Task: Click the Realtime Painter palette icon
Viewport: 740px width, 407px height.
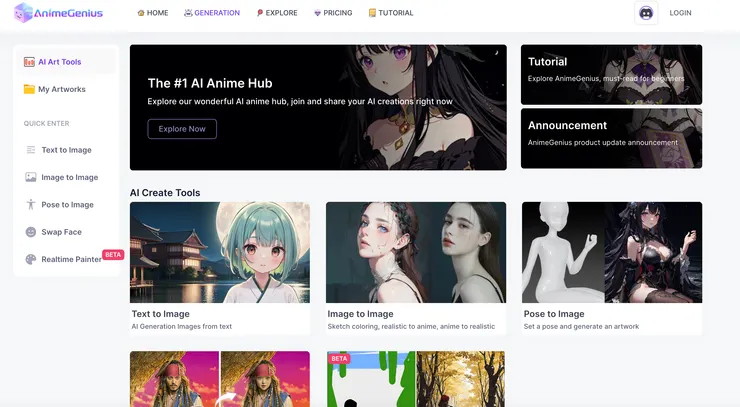Action: tap(31, 259)
